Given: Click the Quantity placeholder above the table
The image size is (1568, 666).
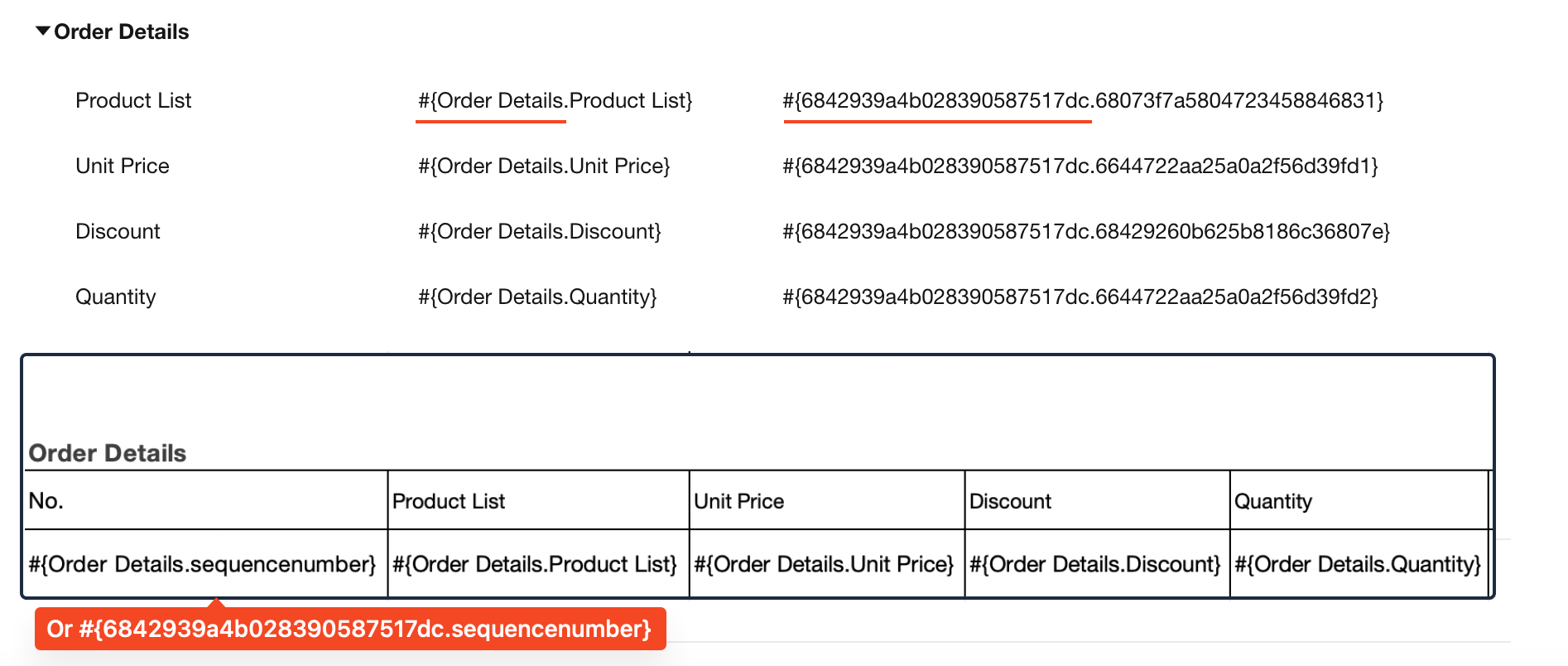Looking at the screenshot, I should [537, 297].
